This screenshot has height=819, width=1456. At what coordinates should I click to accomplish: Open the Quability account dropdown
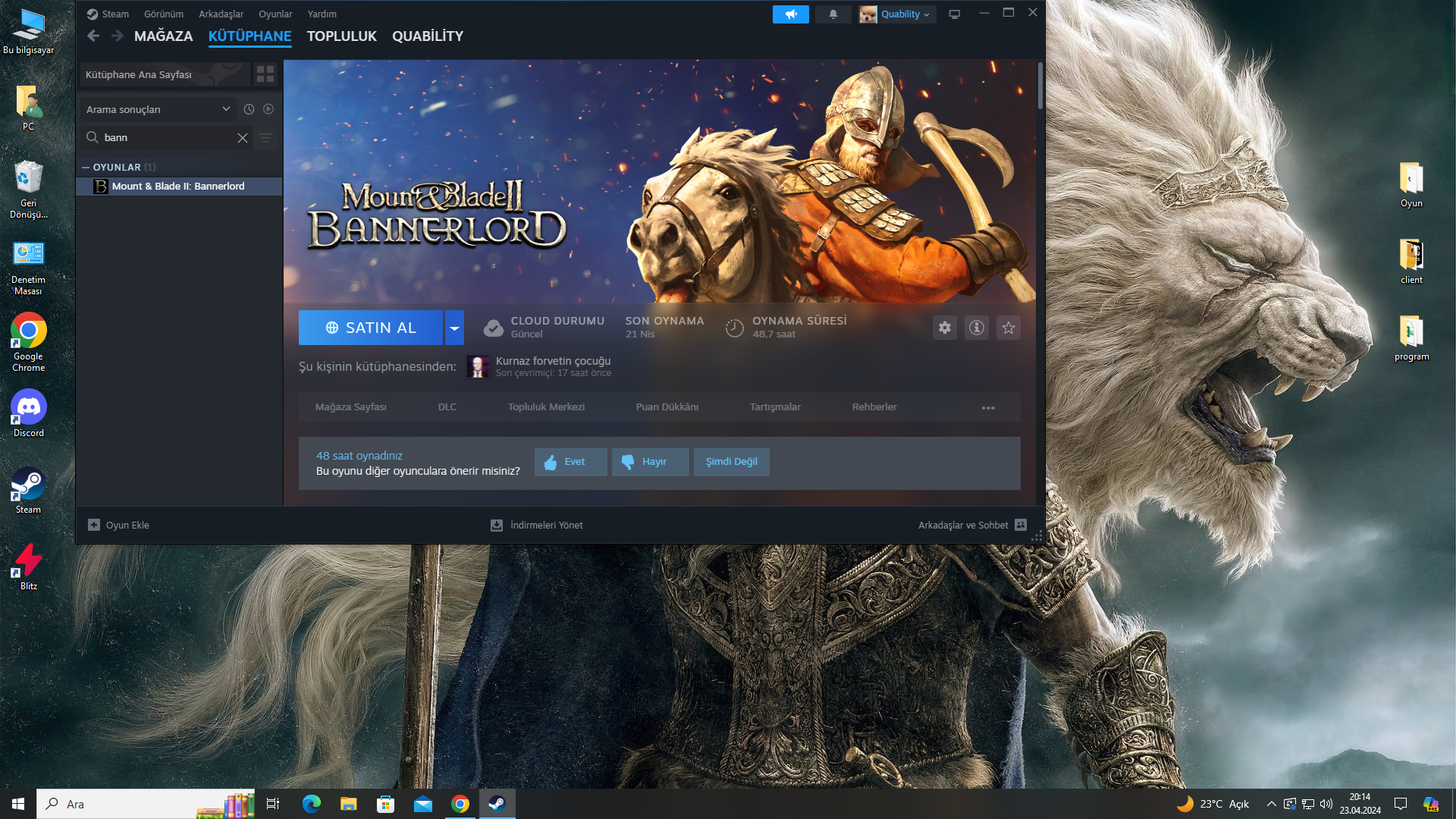(897, 14)
